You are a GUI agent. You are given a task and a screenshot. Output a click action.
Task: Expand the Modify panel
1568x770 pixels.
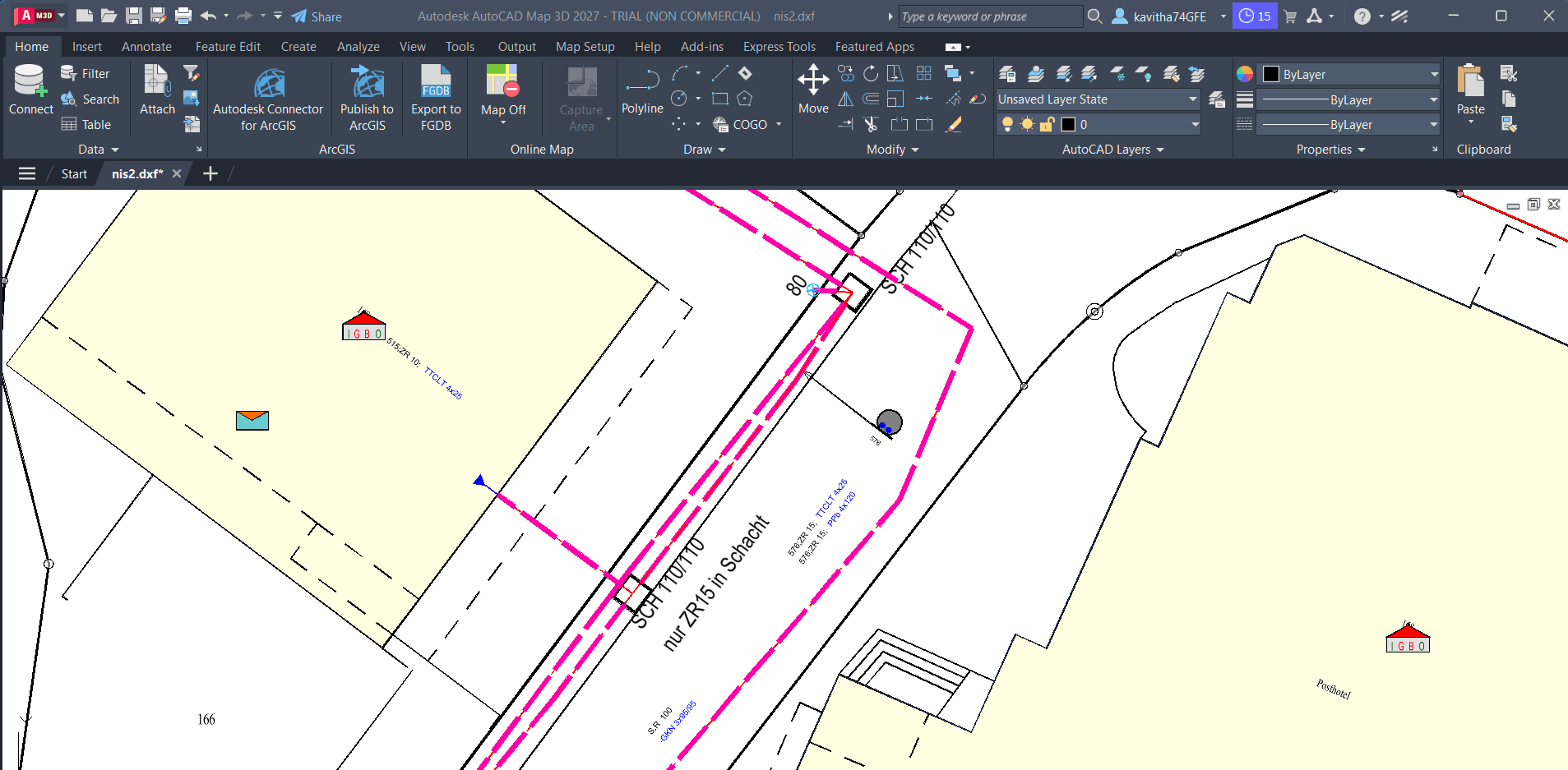(x=892, y=150)
